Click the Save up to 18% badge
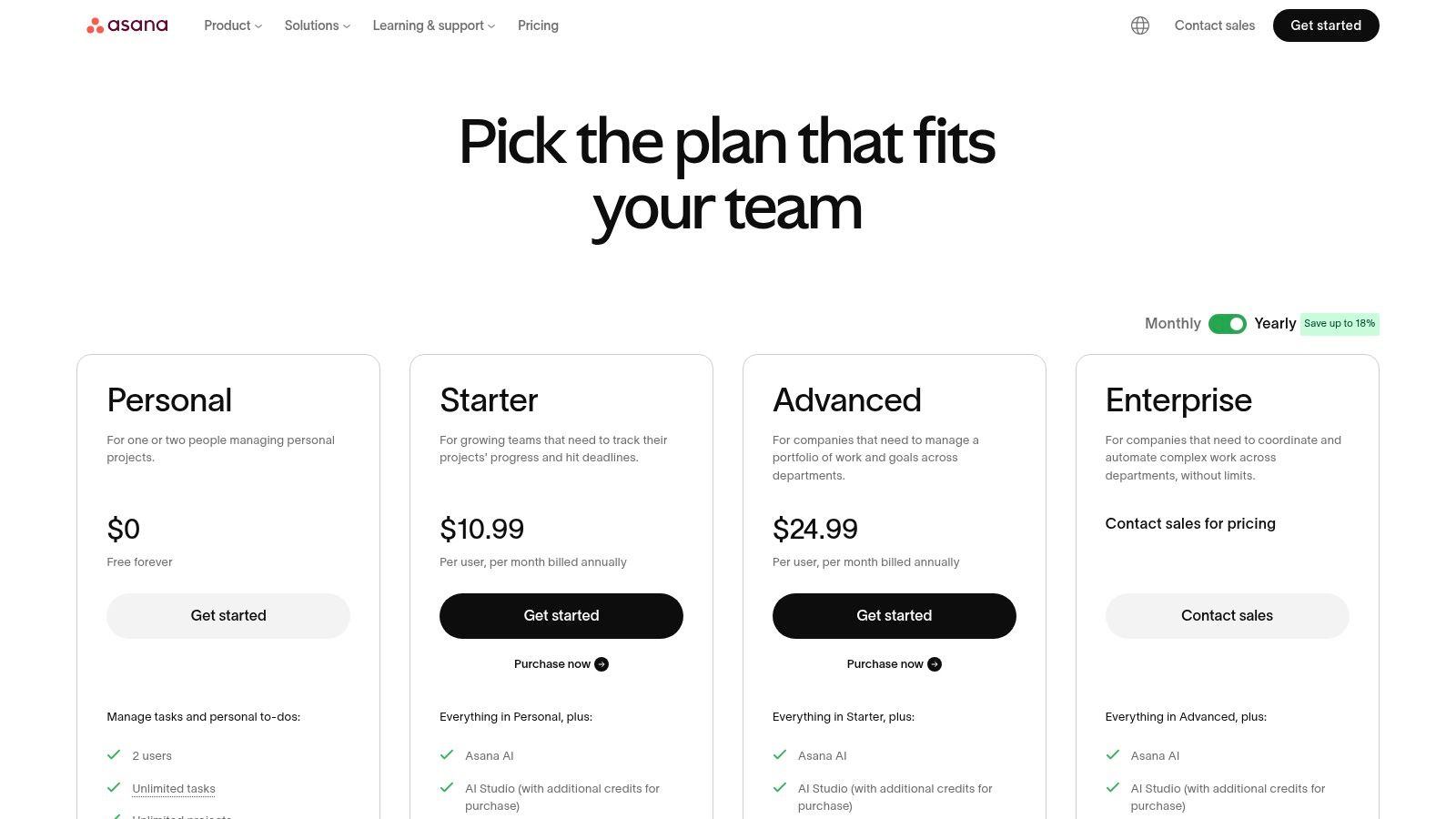The width and height of the screenshot is (1456, 819). coord(1340,324)
